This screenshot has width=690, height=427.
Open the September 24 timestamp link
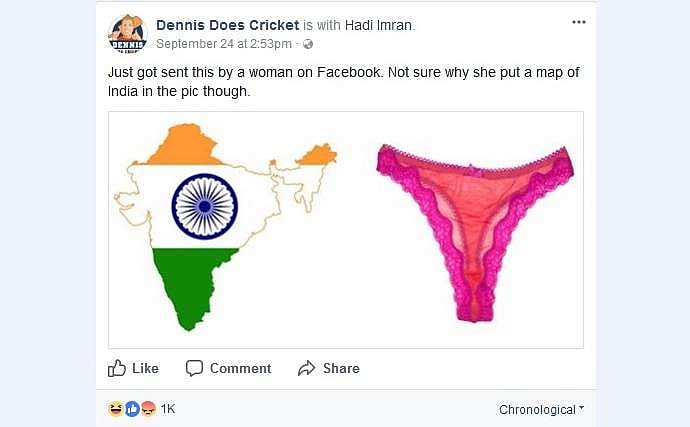coord(224,44)
